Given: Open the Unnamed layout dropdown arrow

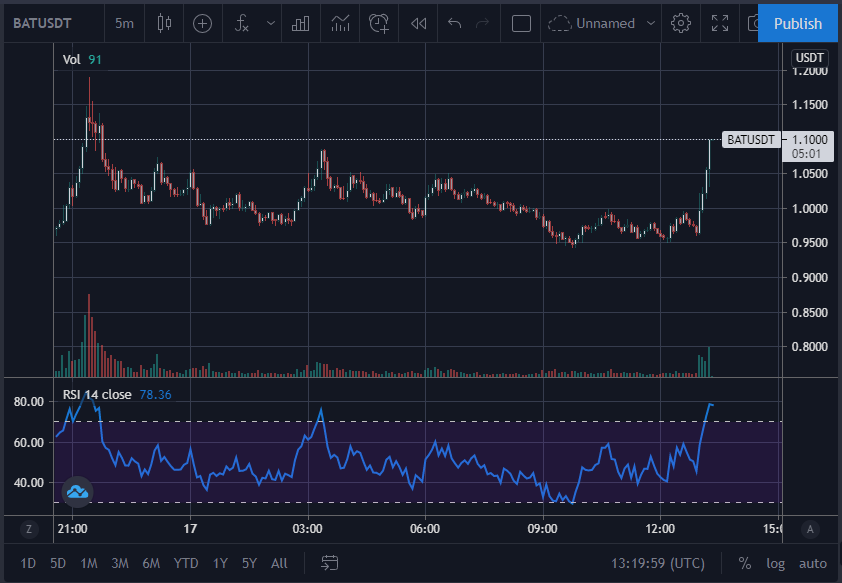Looking at the screenshot, I should tap(651, 23).
